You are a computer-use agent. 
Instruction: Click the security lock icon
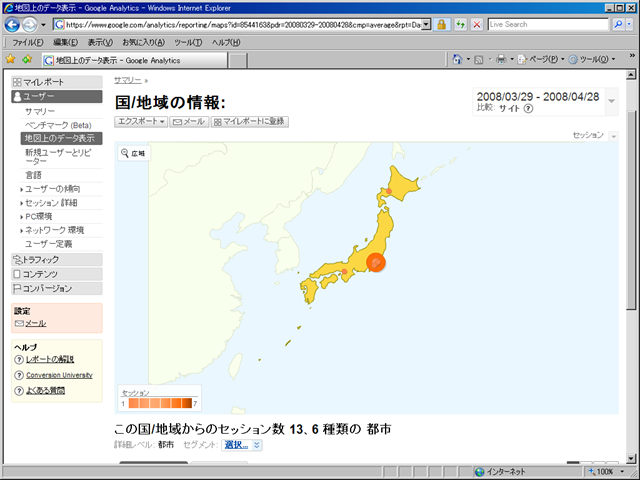tap(441, 25)
